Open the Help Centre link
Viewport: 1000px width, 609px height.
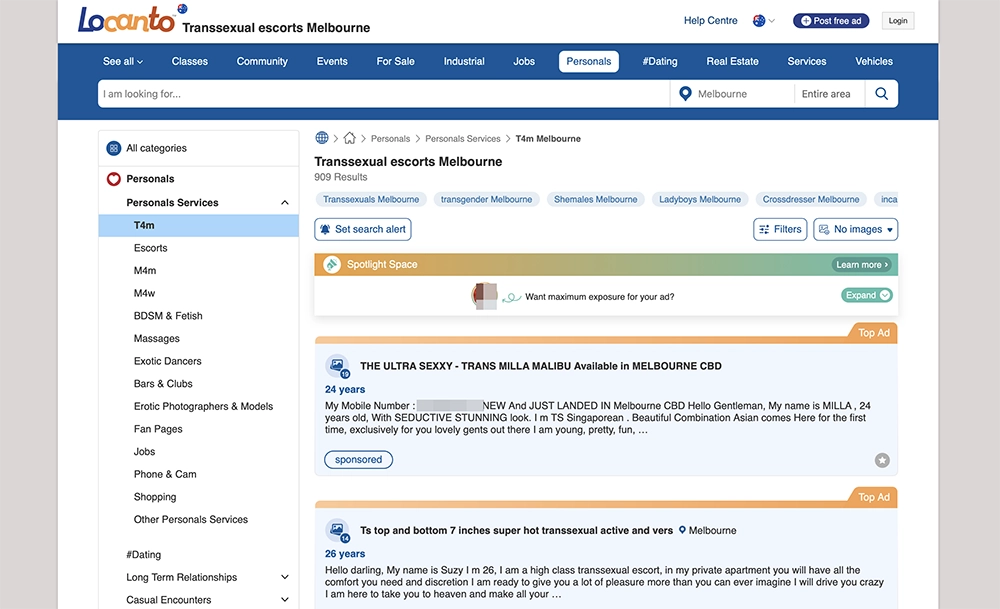pos(710,21)
